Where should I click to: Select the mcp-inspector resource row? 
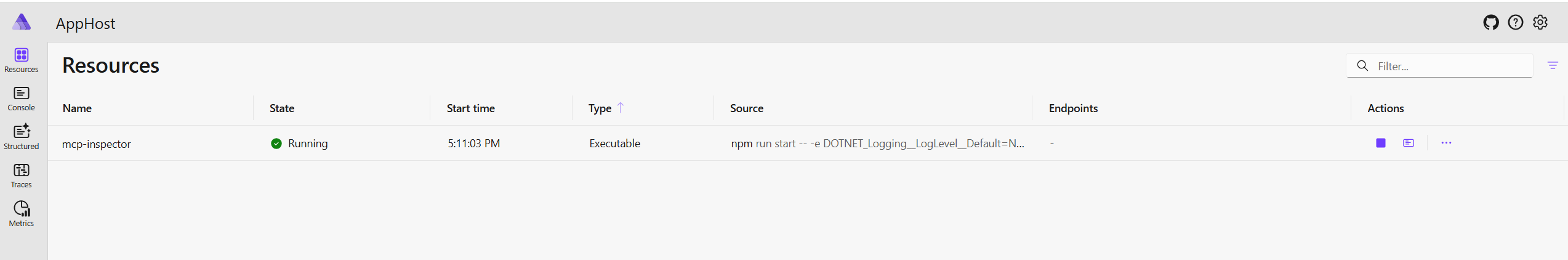807,144
